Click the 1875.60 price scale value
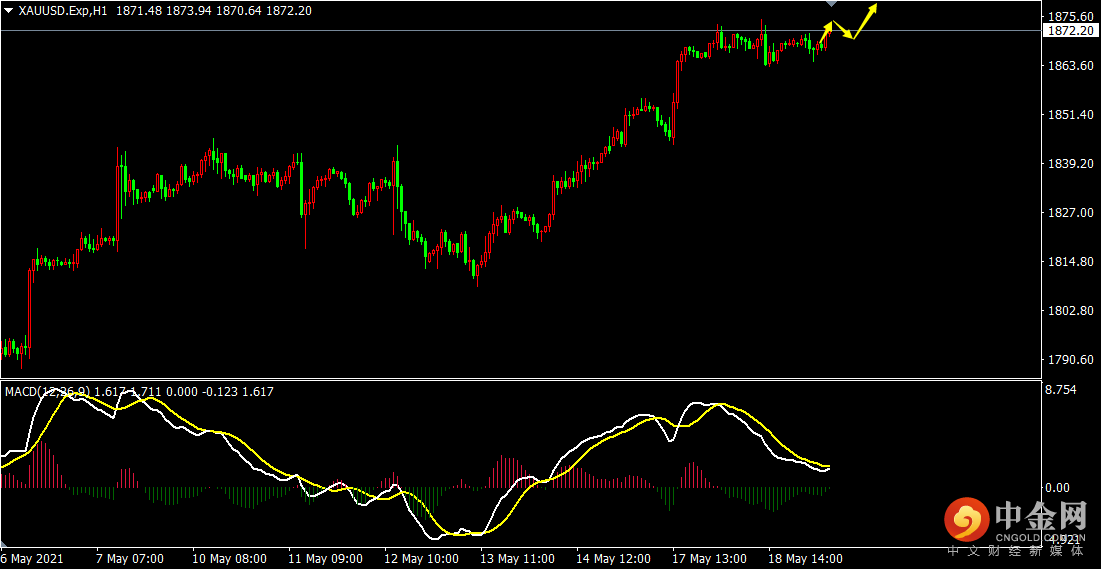This screenshot has height=569, width=1101. coord(1069,17)
